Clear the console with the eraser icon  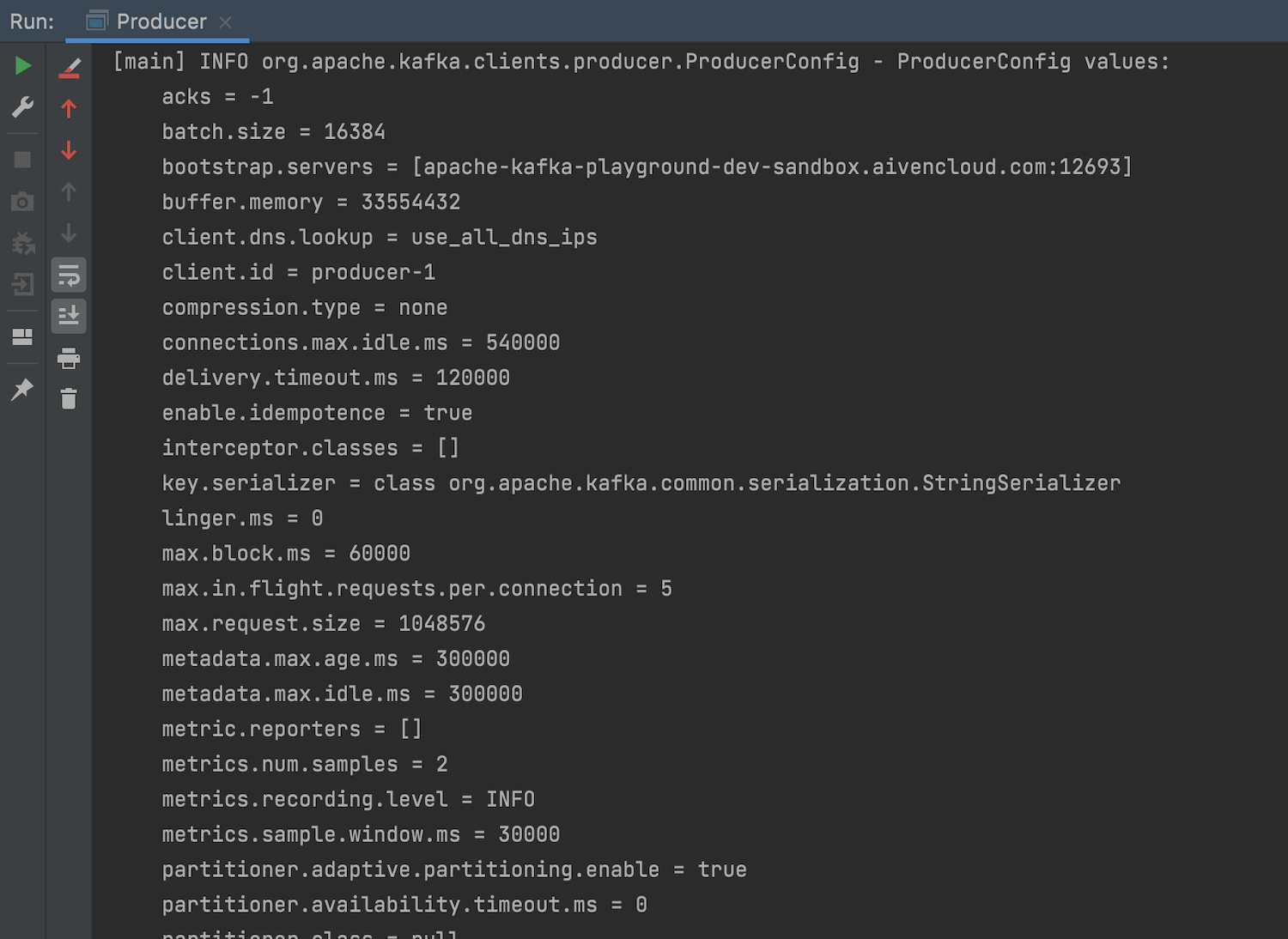69,67
